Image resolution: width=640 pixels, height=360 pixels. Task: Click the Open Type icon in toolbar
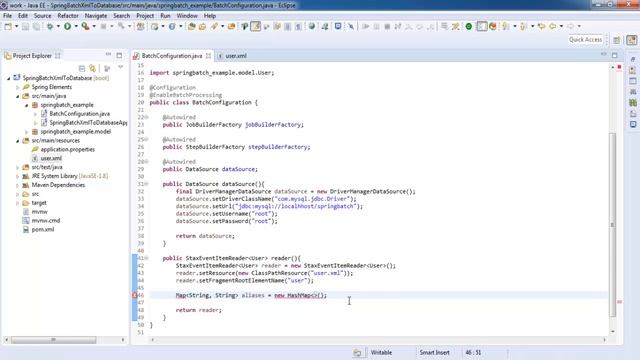coord(191,27)
